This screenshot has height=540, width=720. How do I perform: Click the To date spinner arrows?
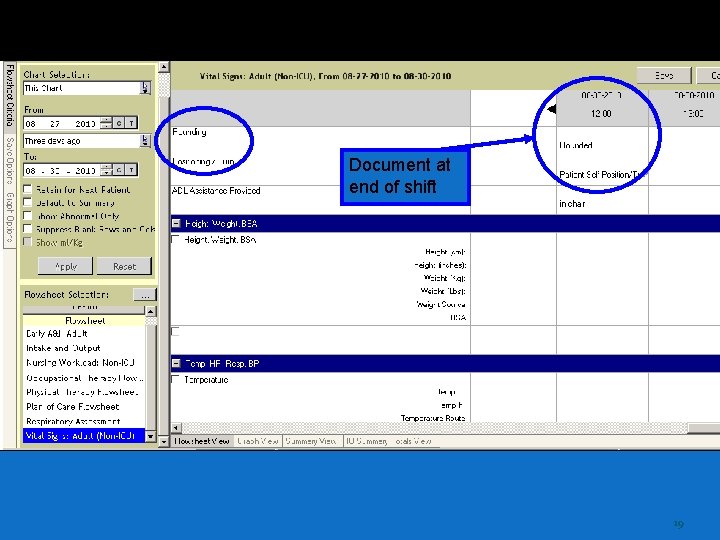(x=106, y=170)
